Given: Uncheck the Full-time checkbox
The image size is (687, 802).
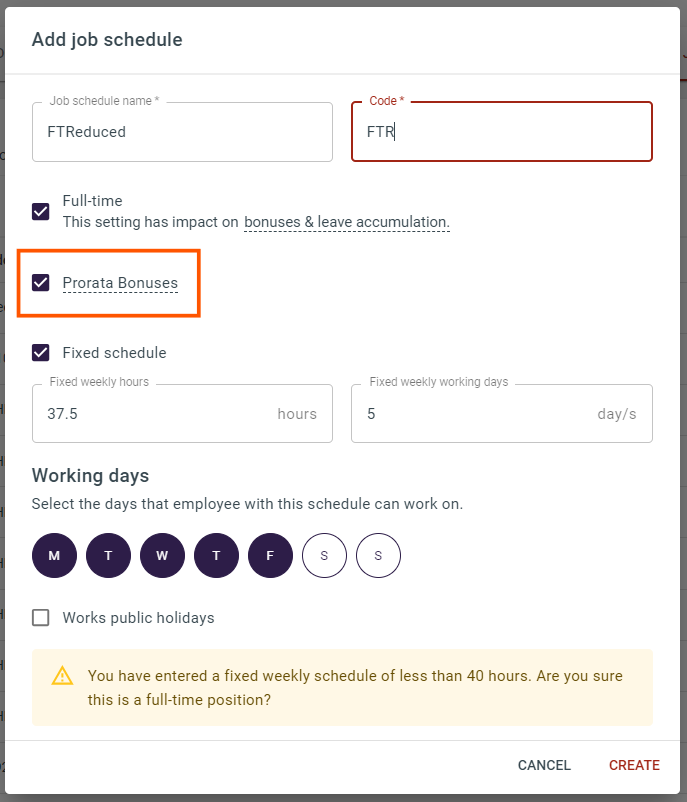Looking at the screenshot, I should [41, 211].
